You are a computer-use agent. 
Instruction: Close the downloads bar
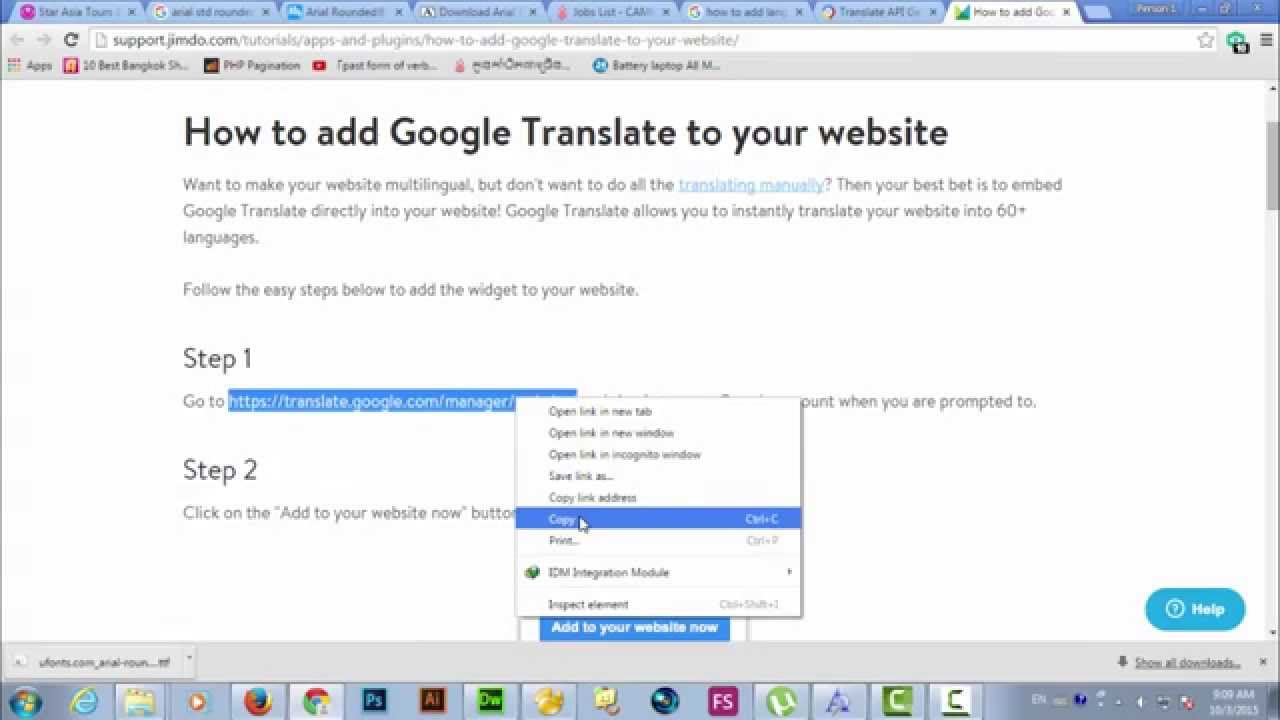(1262, 662)
